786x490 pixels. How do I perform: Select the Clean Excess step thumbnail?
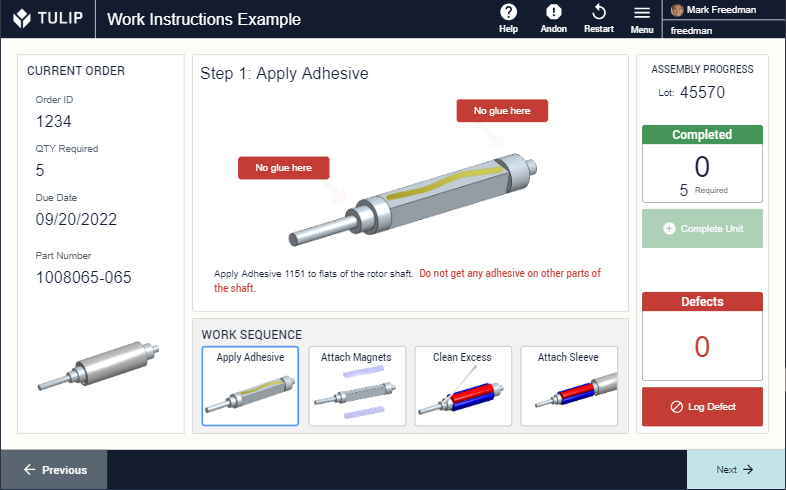point(463,386)
